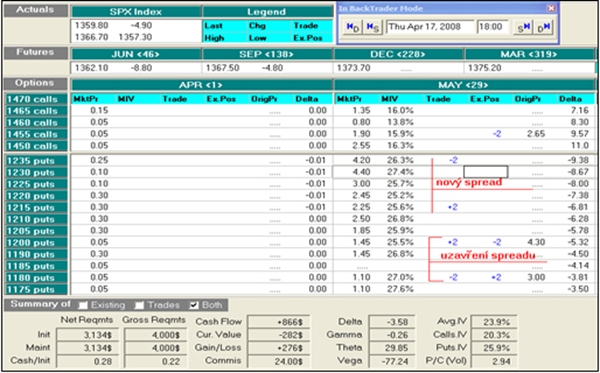Check the Trades summary checkbox

tap(139, 305)
